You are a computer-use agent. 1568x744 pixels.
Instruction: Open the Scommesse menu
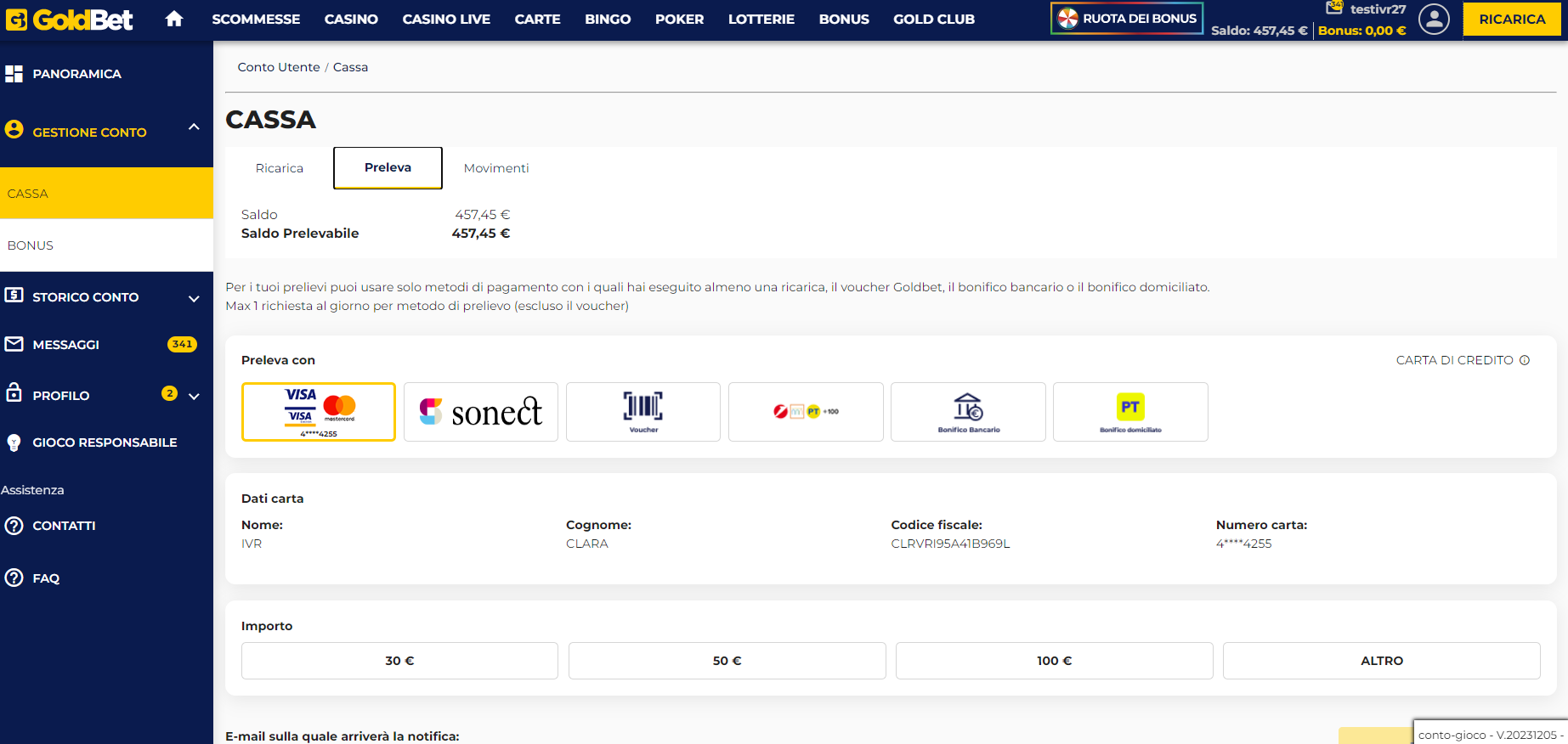click(x=256, y=19)
